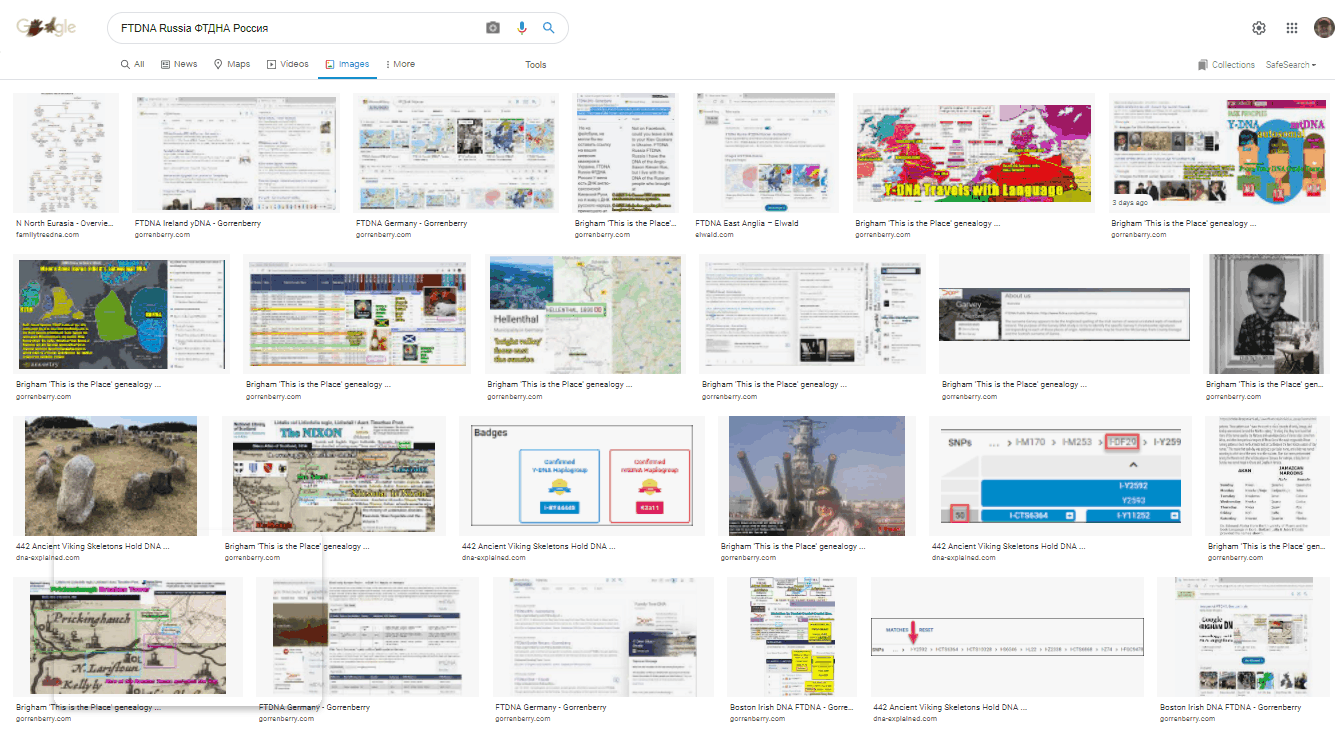Switch to the Videos tab
The image size is (1335, 735).
[287, 64]
